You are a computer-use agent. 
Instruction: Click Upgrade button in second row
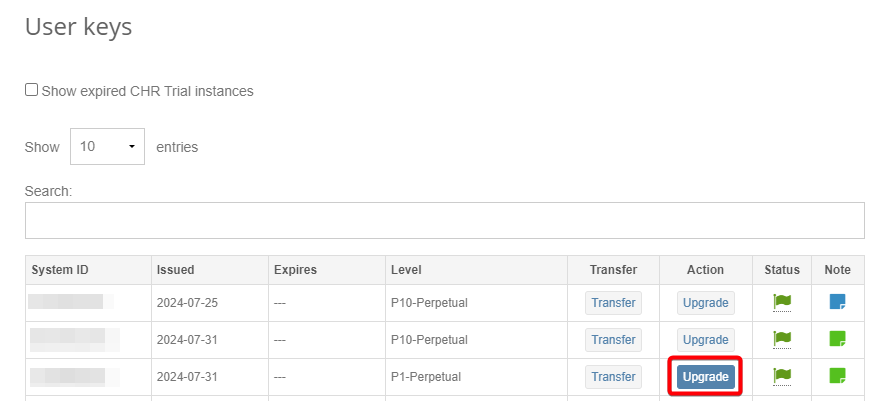pyautogui.click(x=705, y=339)
